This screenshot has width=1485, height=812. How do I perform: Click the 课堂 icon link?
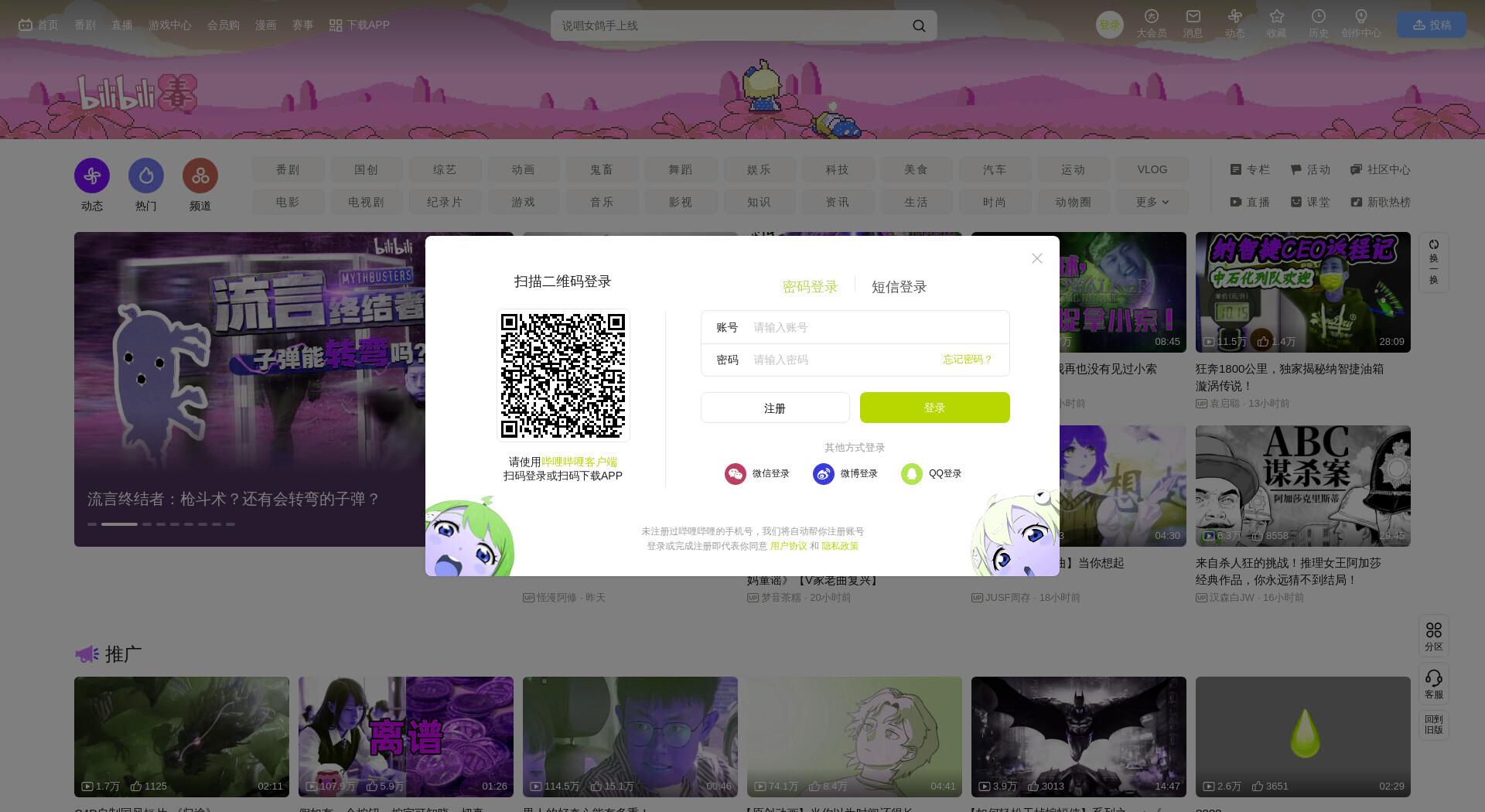coord(1310,202)
